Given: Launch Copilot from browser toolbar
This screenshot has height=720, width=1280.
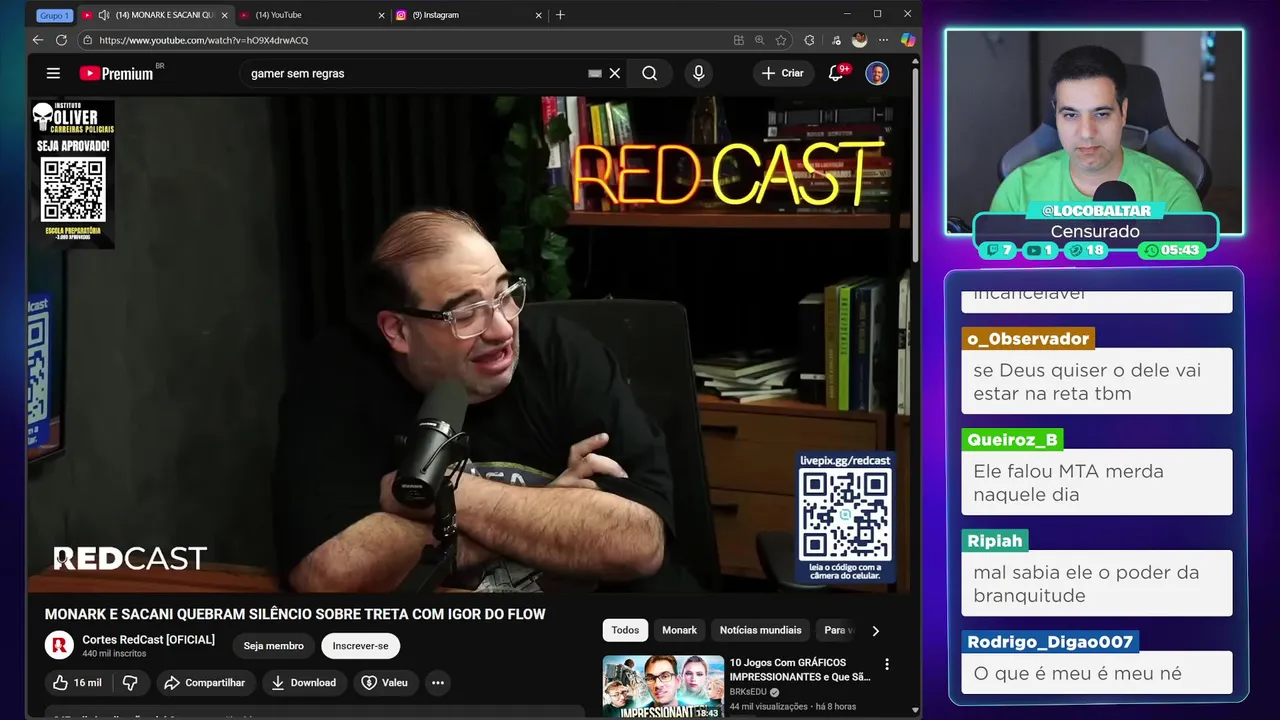Looking at the screenshot, I should pyautogui.click(x=907, y=40).
